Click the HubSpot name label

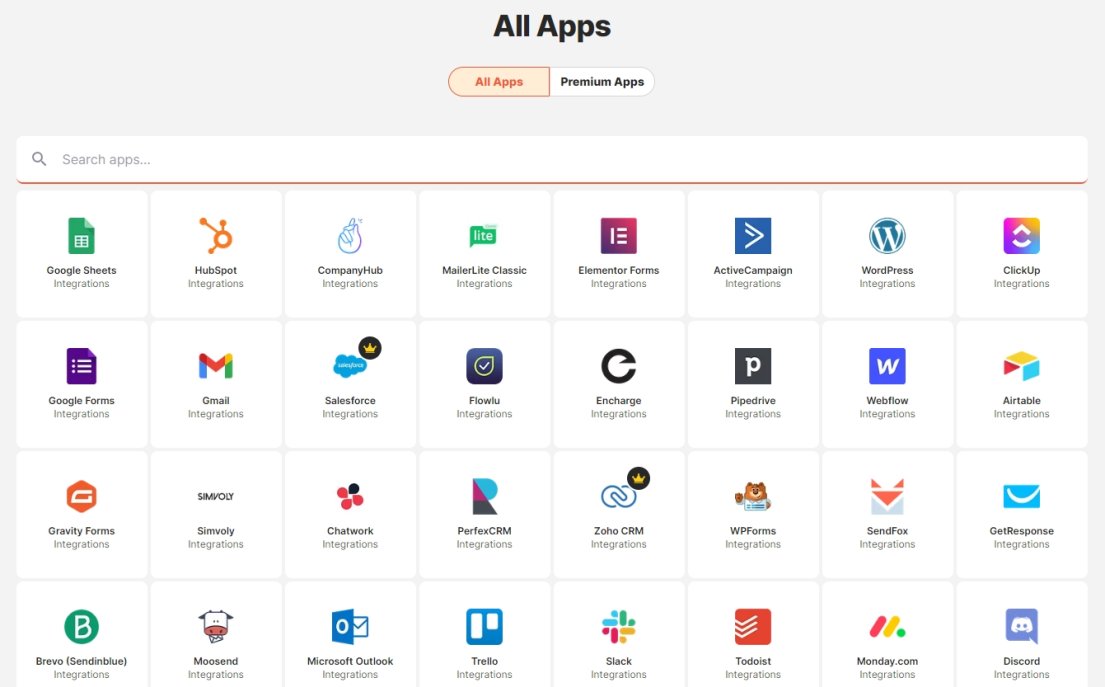[216, 270]
